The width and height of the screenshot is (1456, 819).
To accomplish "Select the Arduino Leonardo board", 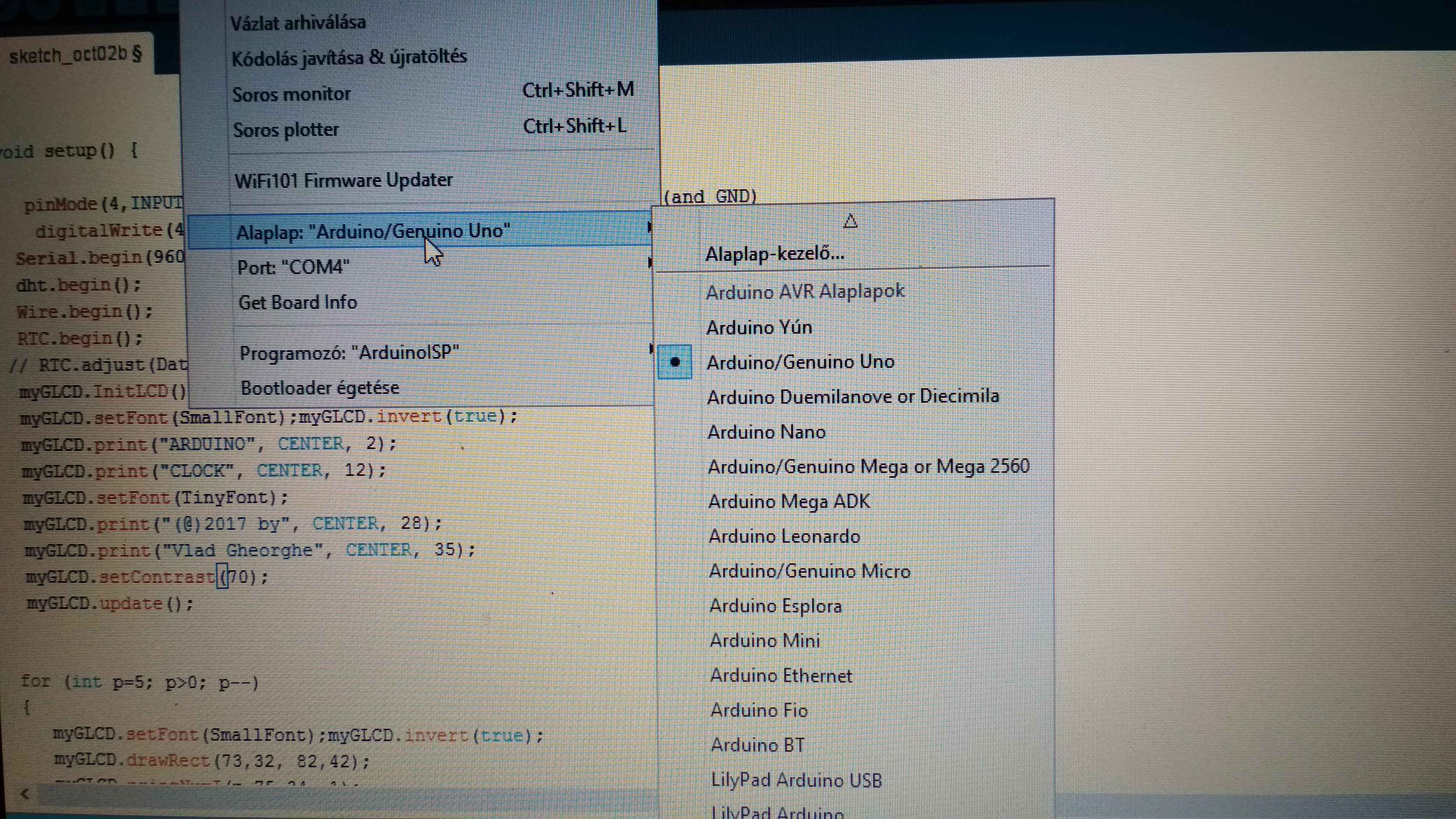I will (x=784, y=536).
